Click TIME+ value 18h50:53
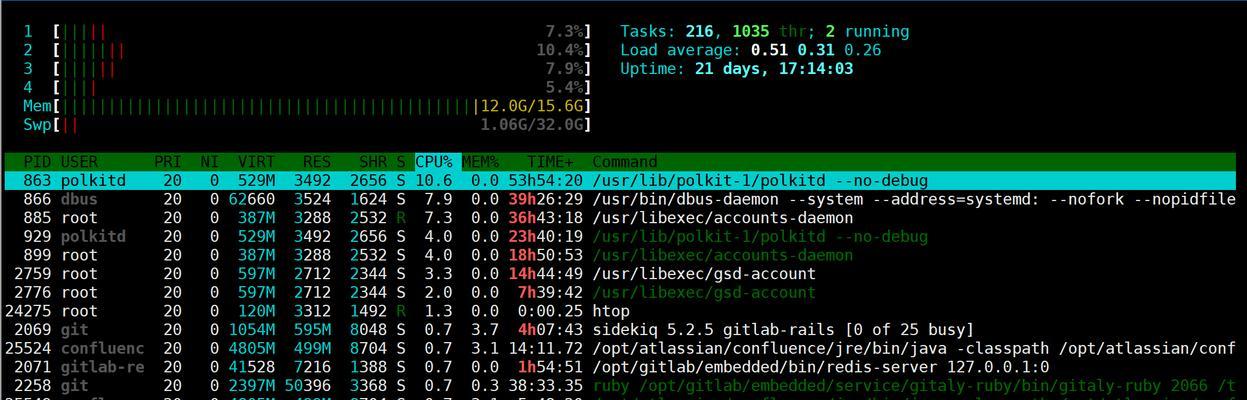1247x400 pixels. point(545,255)
